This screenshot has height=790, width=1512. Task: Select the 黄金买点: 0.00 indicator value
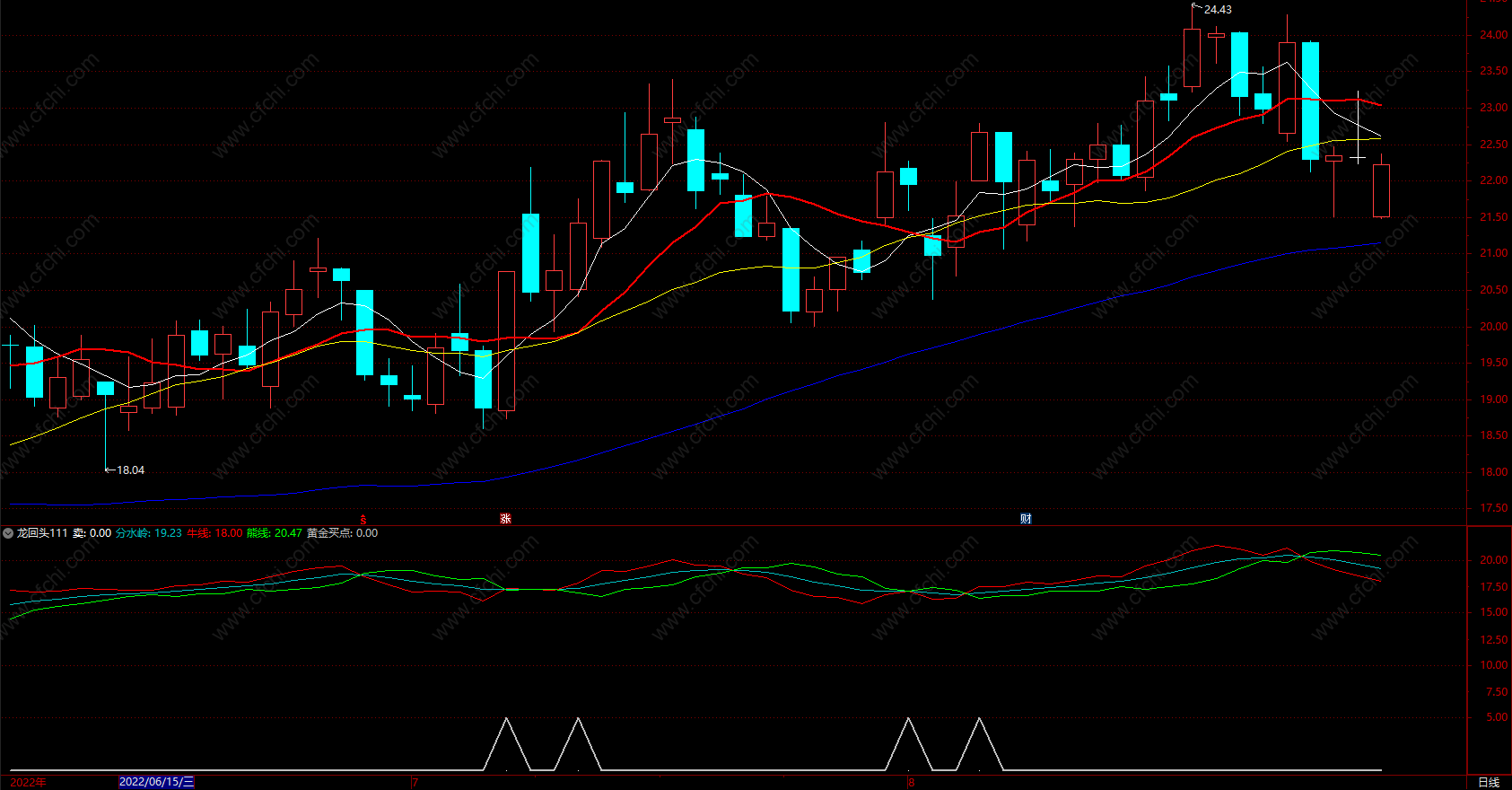[x=342, y=533]
